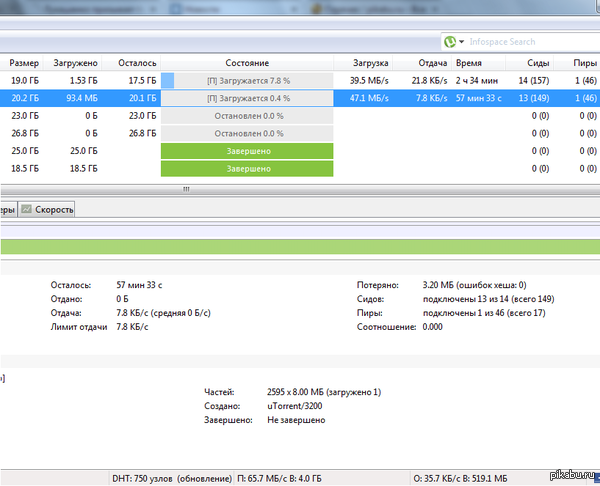Sort by the Загружено column header

[x=77, y=62]
